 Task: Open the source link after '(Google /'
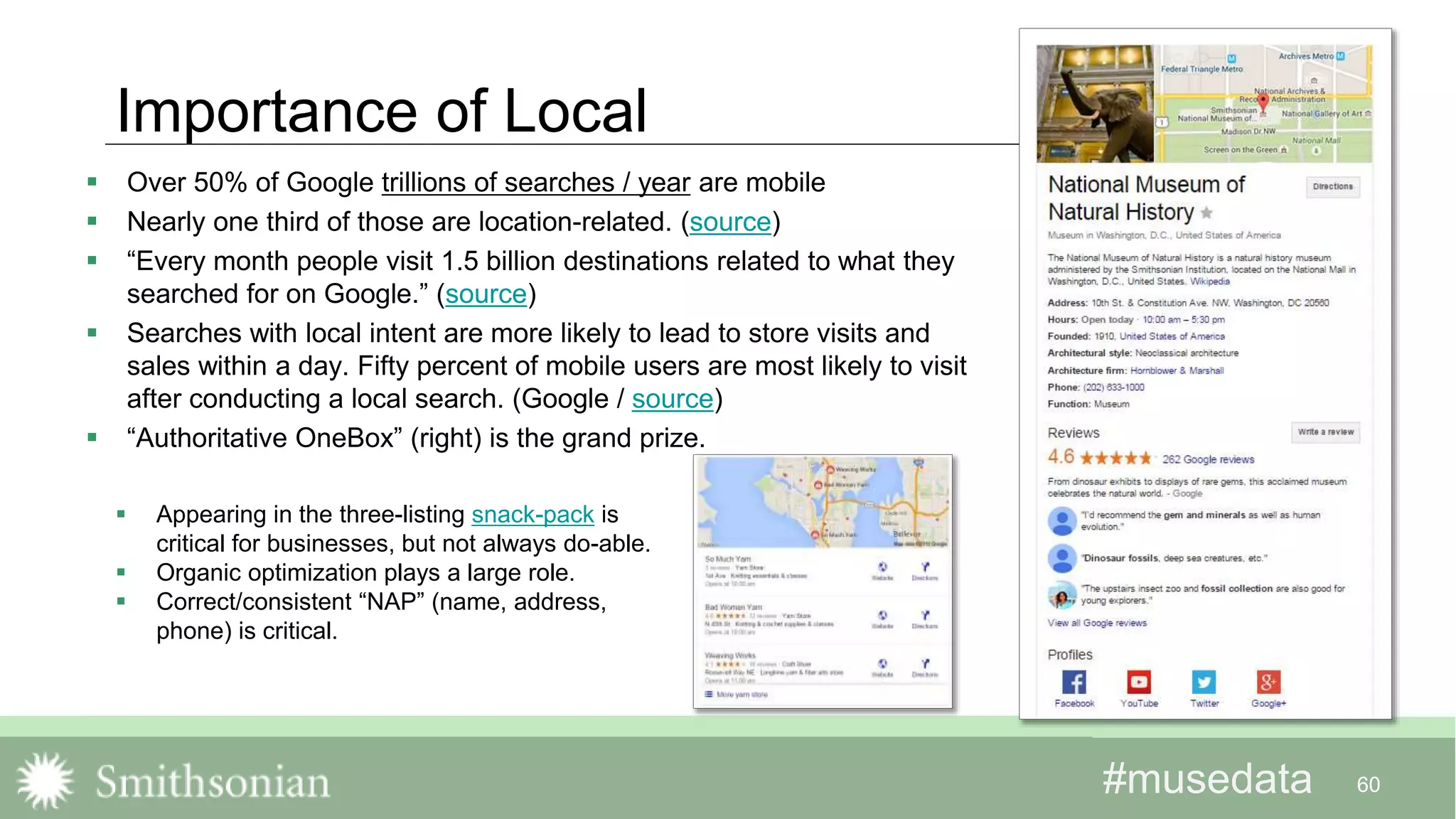tap(673, 399)
